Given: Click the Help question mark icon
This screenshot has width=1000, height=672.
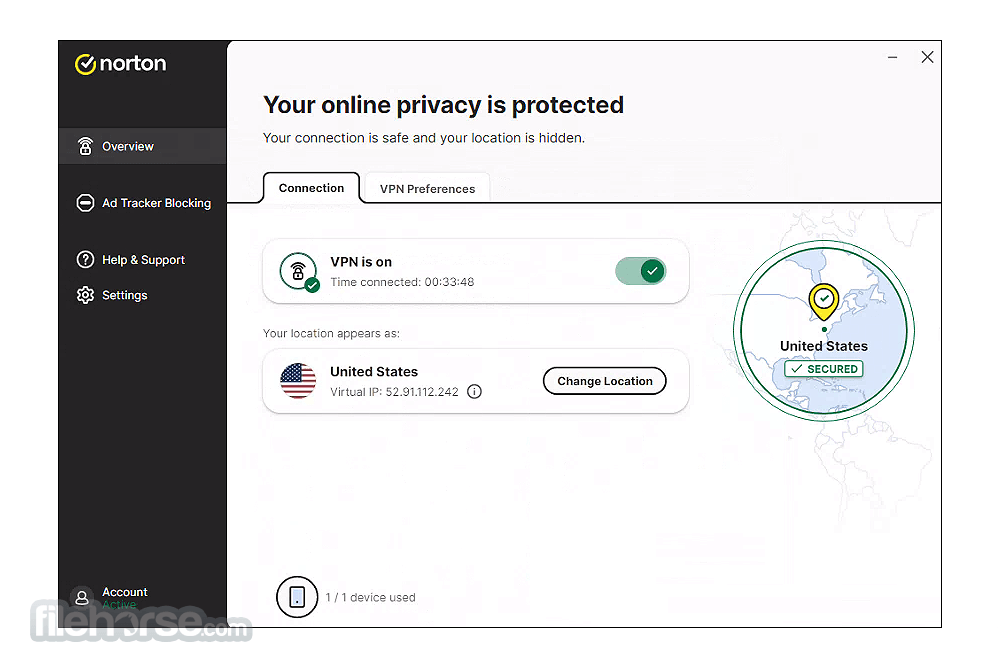Looking at the screenshot, I should point(85,259).
